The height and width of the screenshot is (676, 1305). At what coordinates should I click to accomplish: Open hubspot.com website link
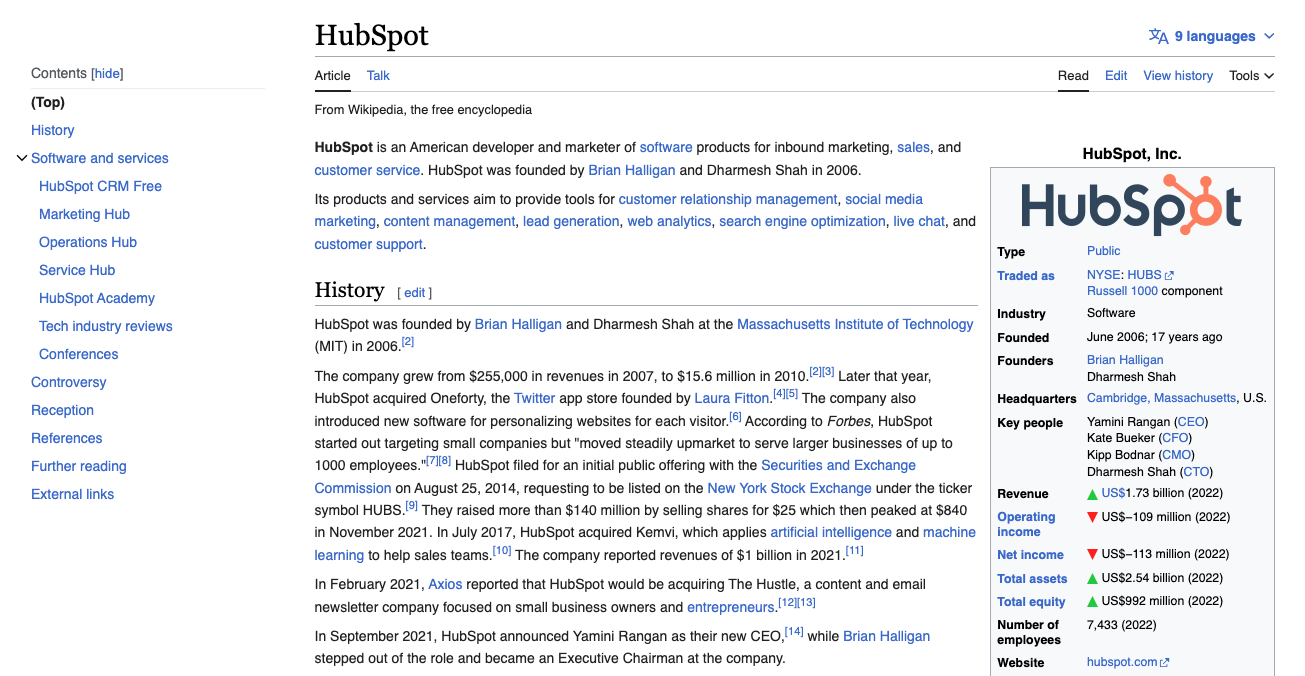click(1122, 662)
